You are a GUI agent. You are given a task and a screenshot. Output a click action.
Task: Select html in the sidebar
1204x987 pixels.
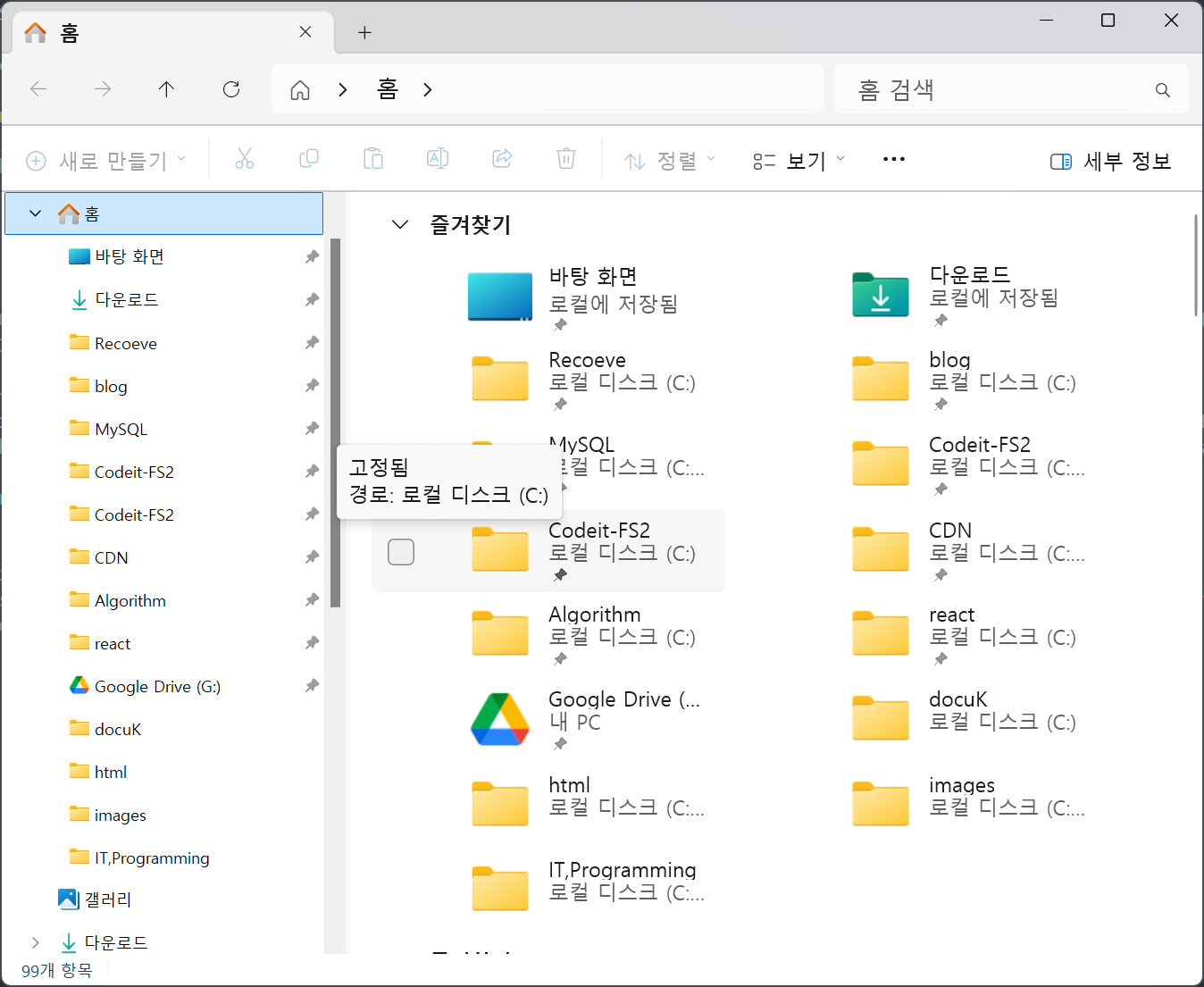[x=111, y=772]
